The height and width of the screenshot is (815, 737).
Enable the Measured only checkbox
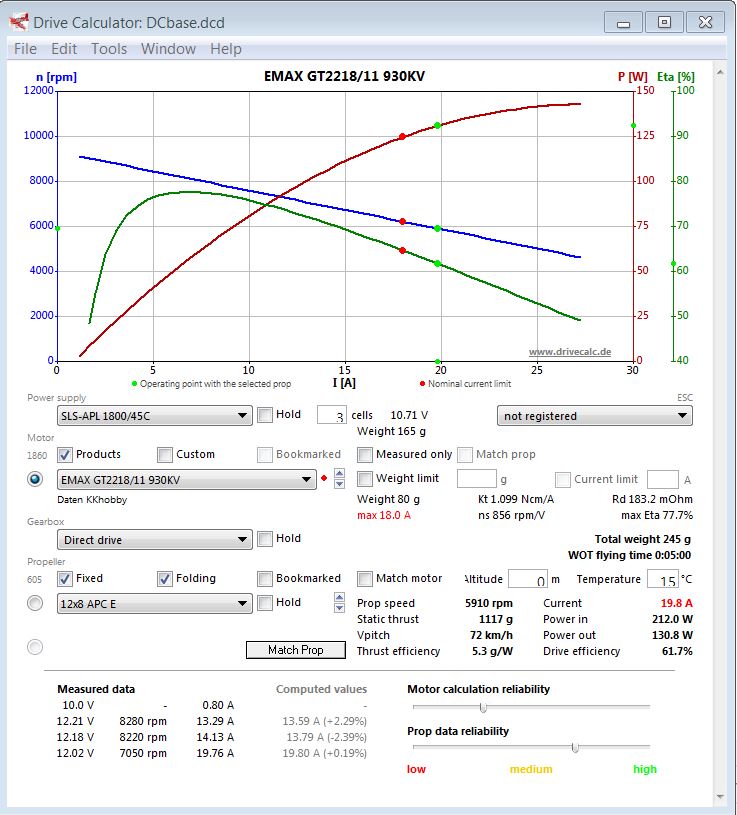pyautogui.click(x=365, y=454)
